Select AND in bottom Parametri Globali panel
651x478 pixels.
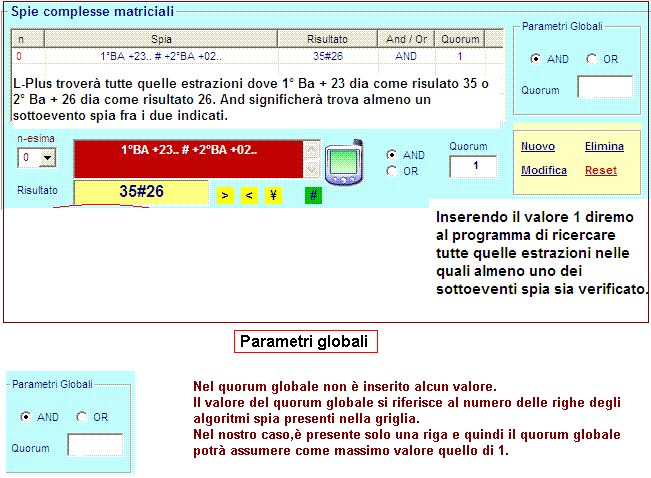click(26, 417)
